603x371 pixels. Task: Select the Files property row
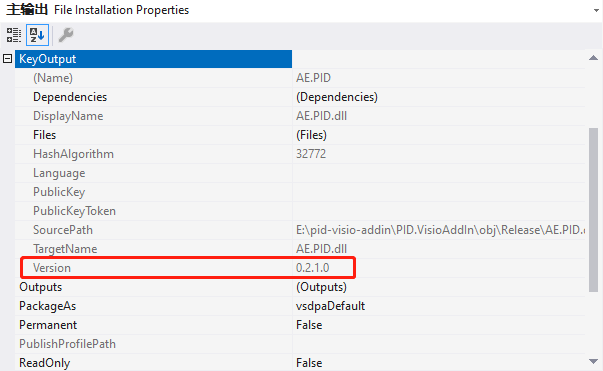pyautogui.click(x=300, y=135)
